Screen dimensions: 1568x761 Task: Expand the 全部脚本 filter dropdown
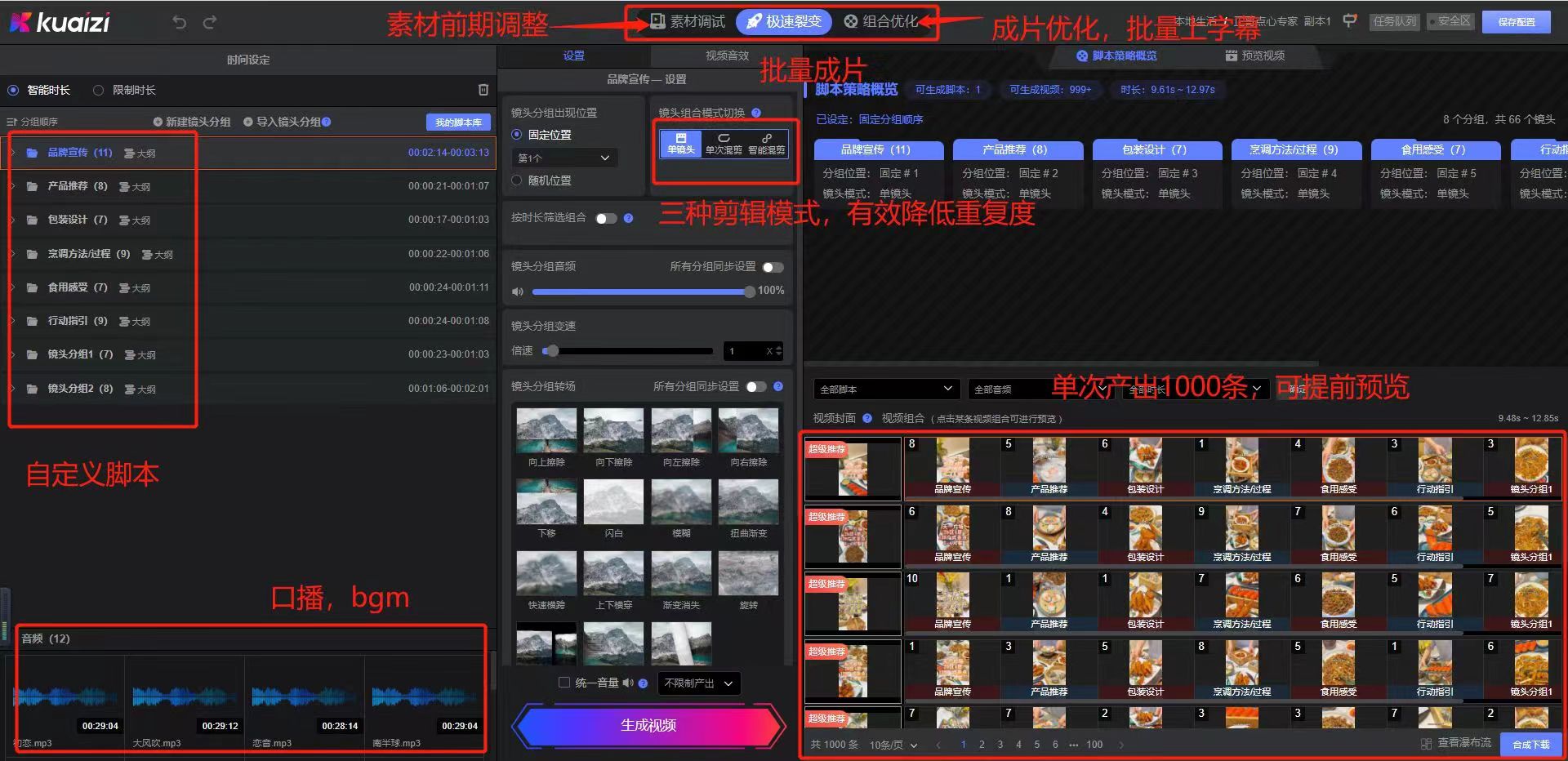click(x=886, y=389)
